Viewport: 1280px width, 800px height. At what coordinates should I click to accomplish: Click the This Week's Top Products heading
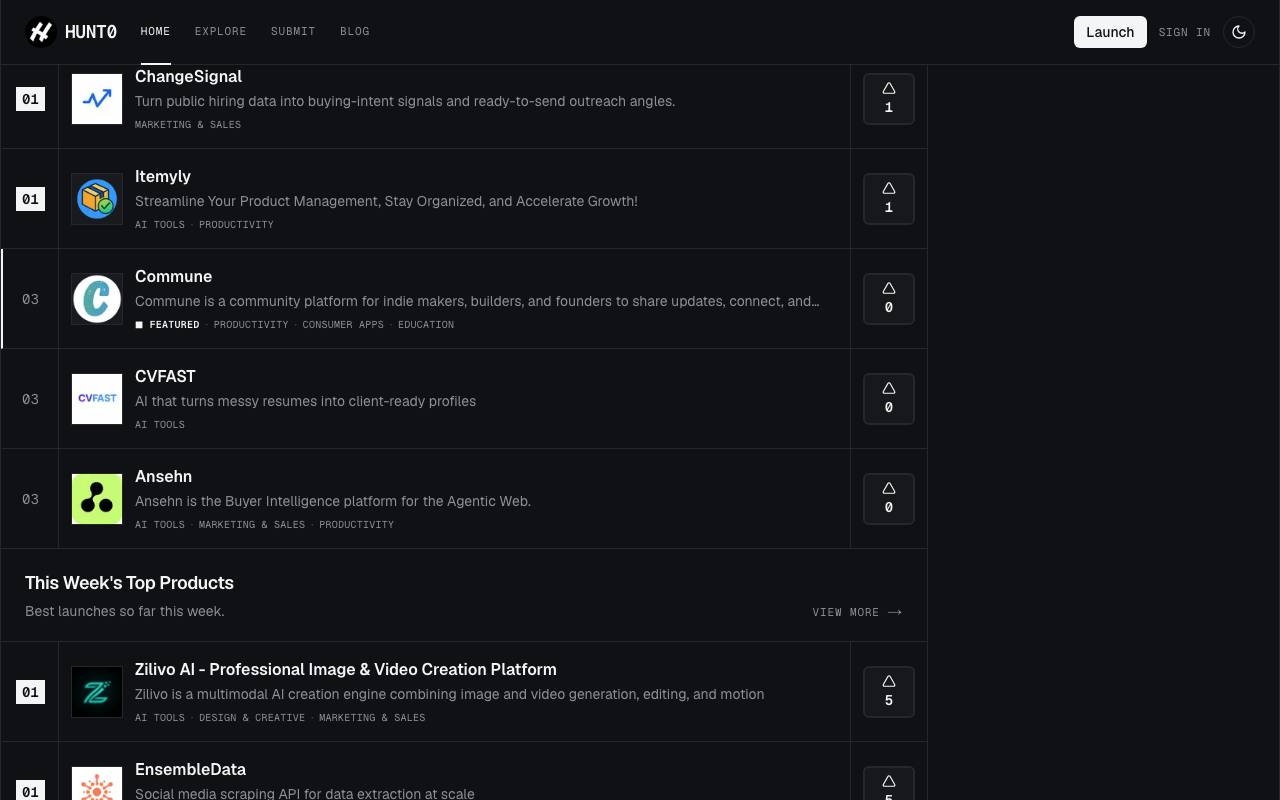point(129,583)
